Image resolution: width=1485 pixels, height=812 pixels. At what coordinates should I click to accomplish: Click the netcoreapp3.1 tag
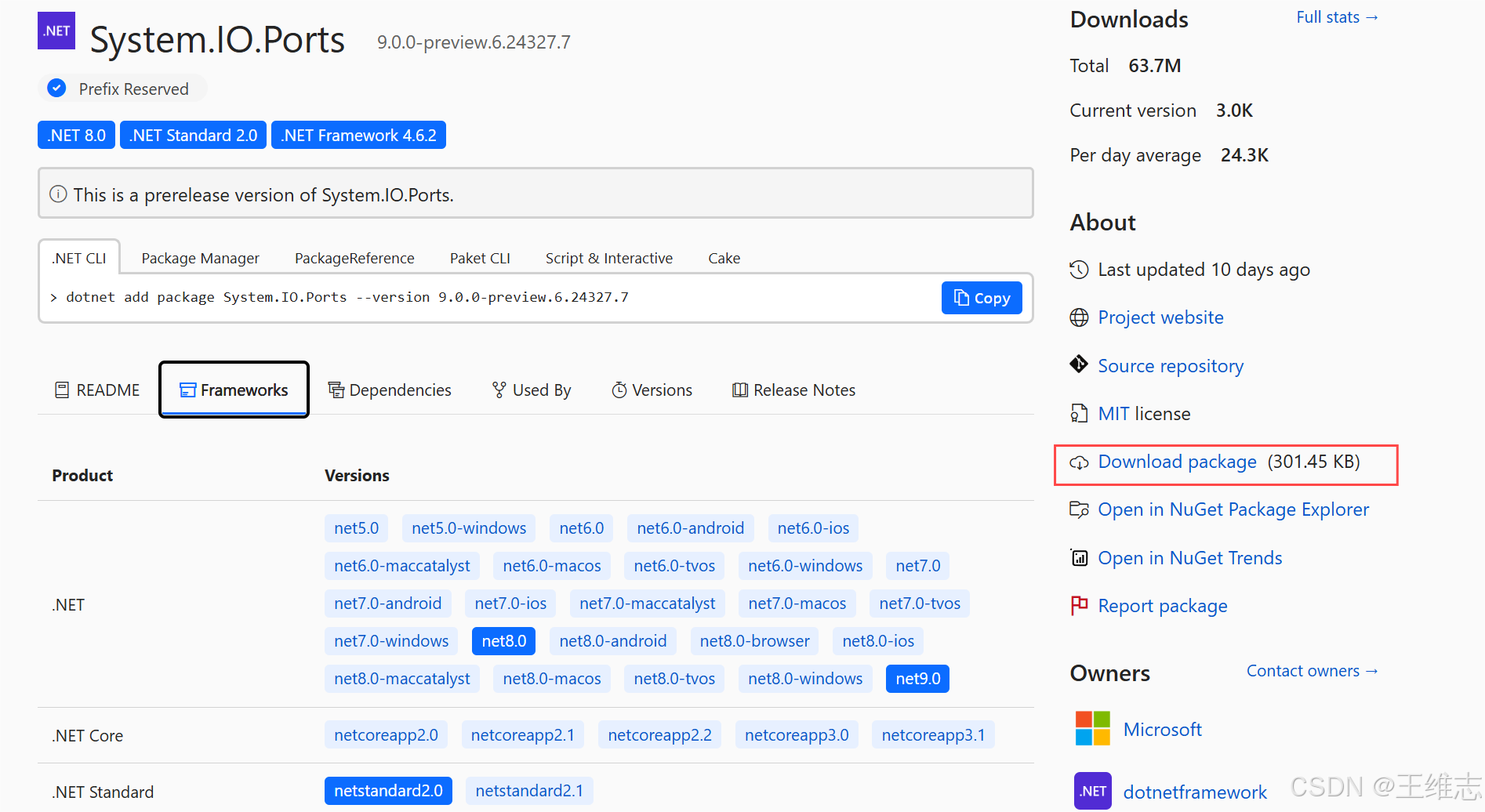point(933,735)
